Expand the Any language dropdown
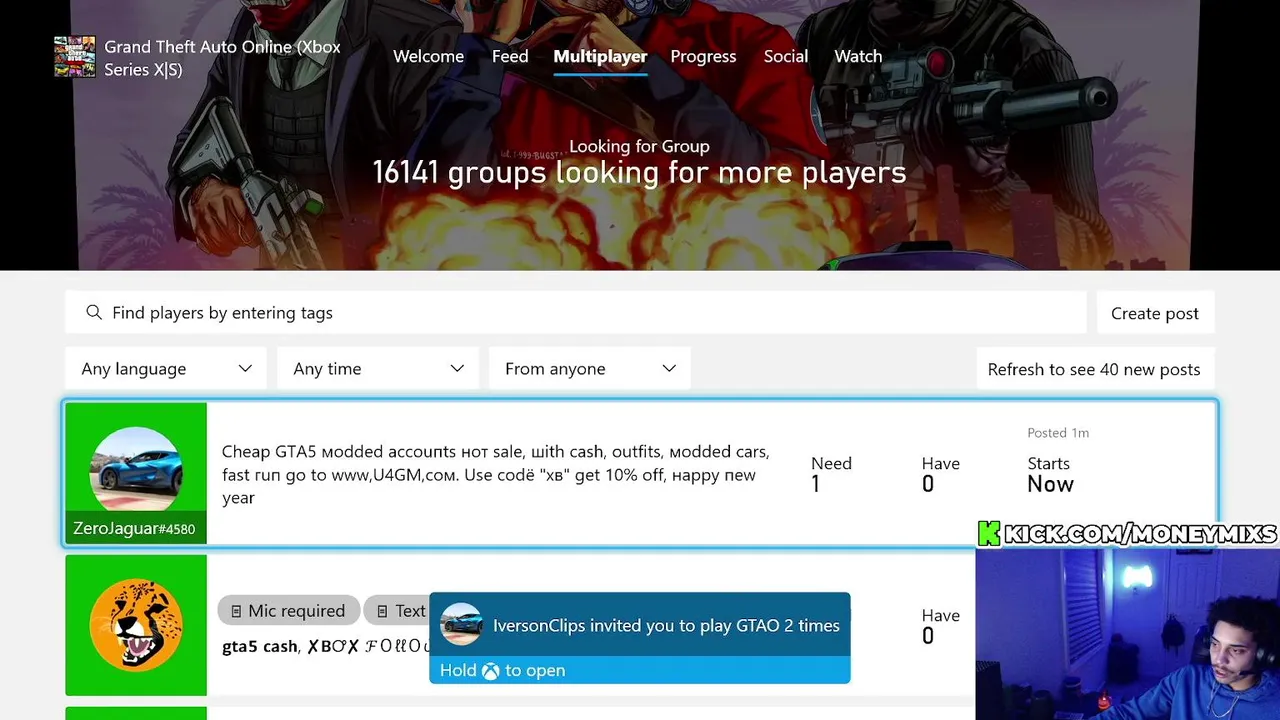This screenshot has width=1280, height=720. (x=166, y=368)
